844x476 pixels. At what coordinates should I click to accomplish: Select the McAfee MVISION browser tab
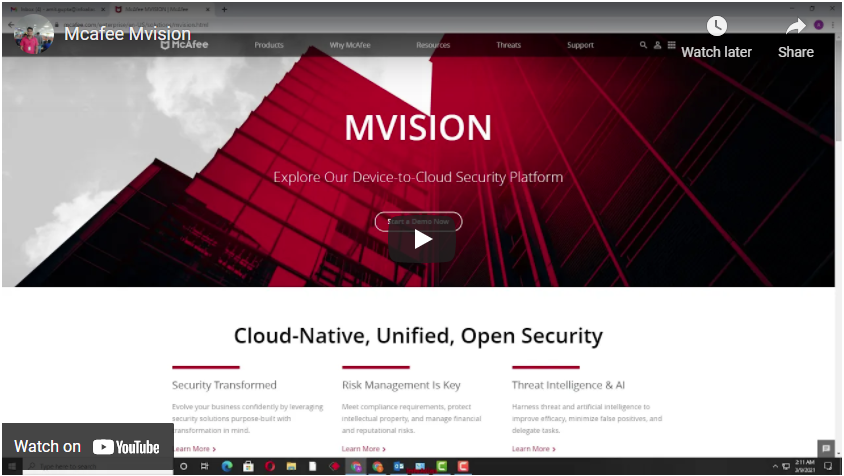(161, 9)
